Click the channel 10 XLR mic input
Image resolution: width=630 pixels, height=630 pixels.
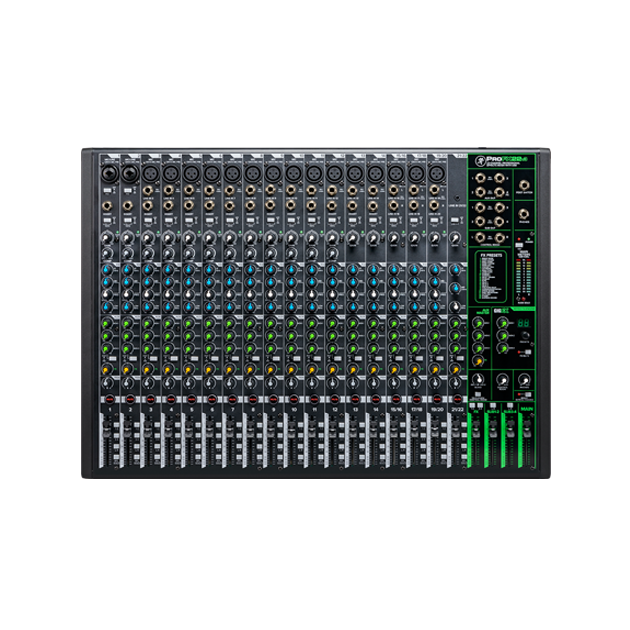(293, 174)
